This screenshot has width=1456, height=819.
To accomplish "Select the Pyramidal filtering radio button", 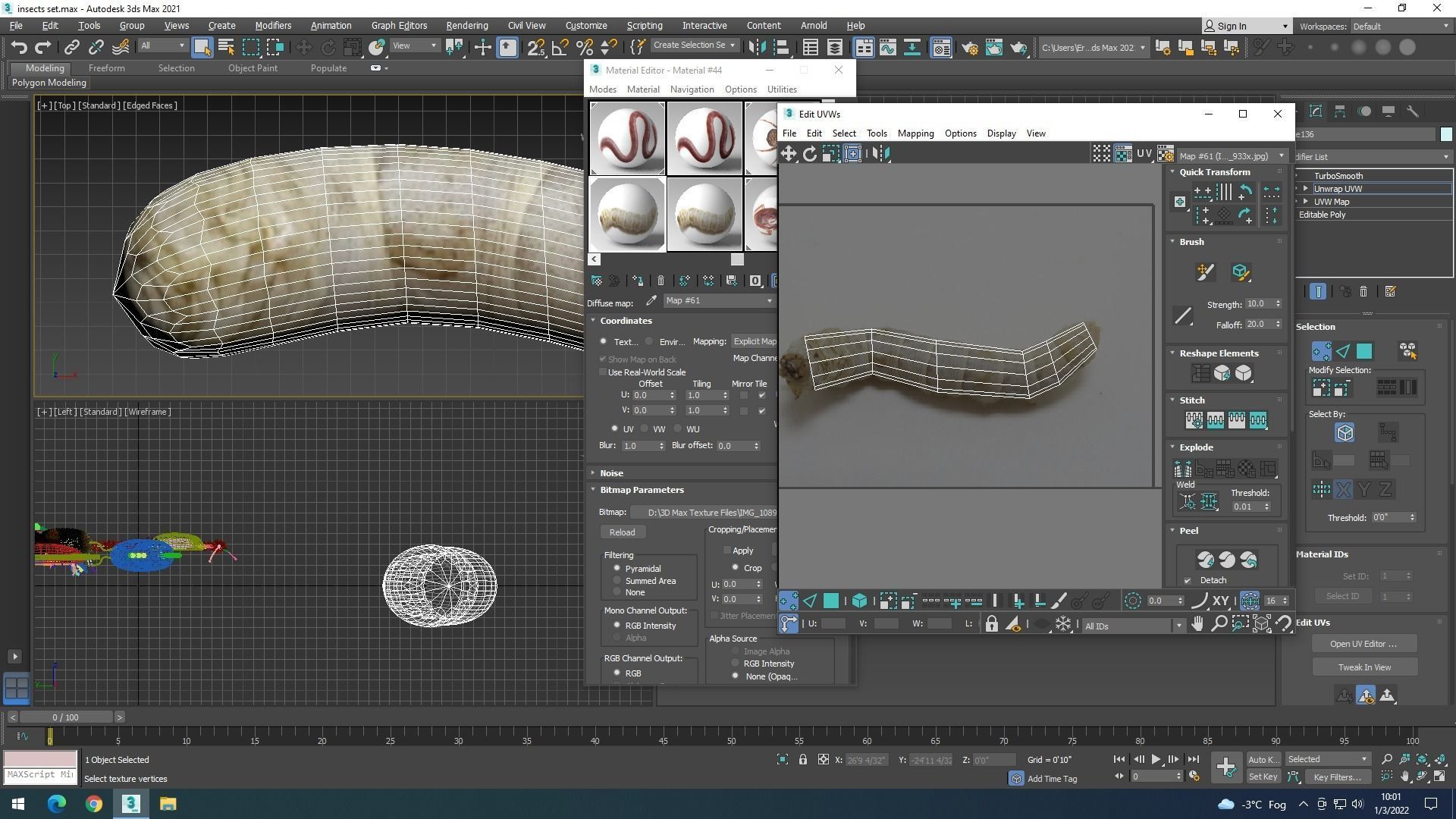I will [x=617, y=568].
